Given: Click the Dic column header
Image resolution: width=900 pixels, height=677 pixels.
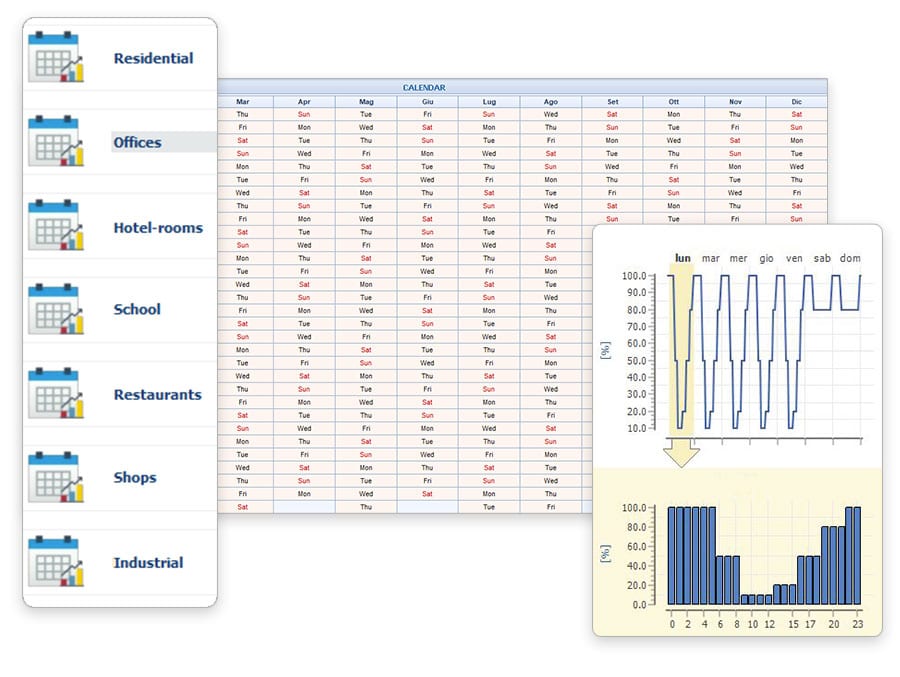Looking at the screenshot, I should (x=796, y=102).
